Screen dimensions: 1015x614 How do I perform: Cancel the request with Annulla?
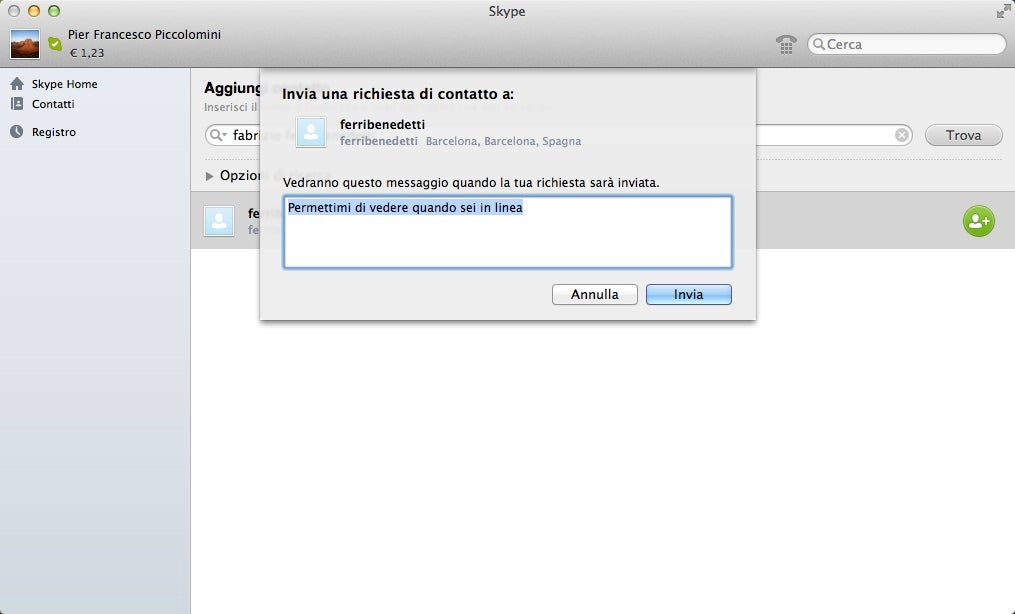(x=595, y=295)
